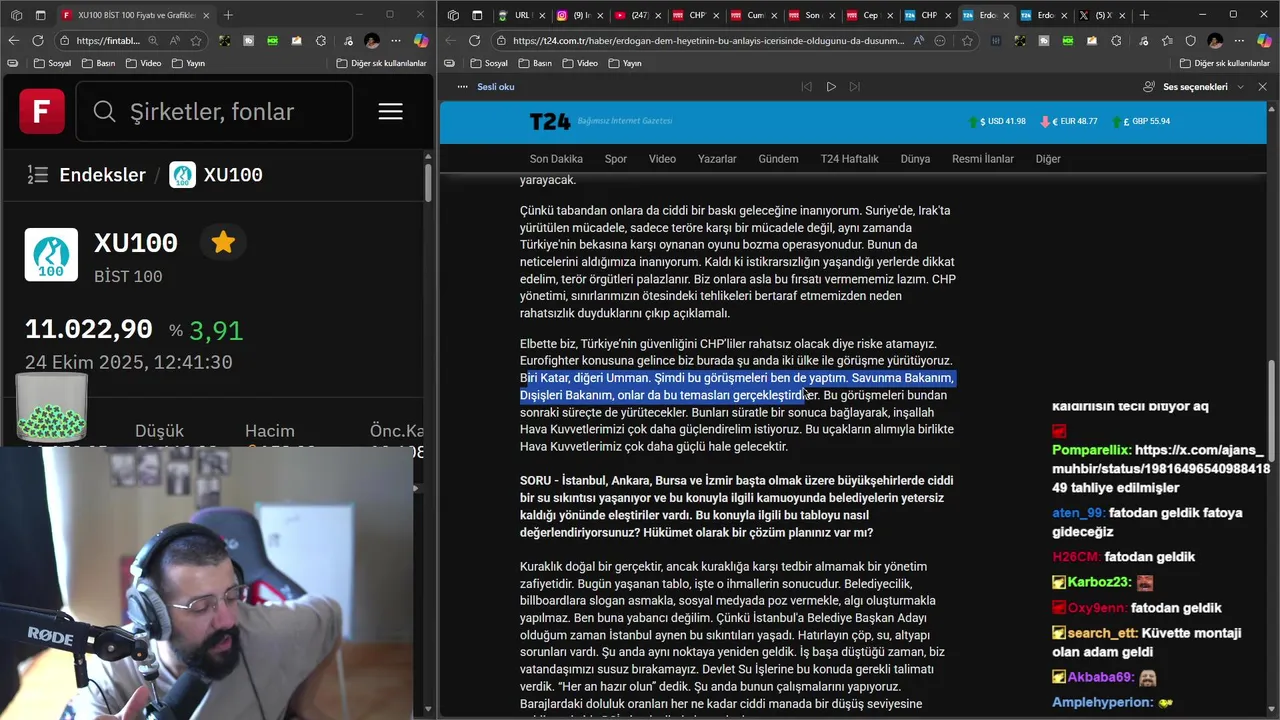Open Diğer menu on T24 navigation
Viewport: 1280px width, 720px height.
point(1048,159)
